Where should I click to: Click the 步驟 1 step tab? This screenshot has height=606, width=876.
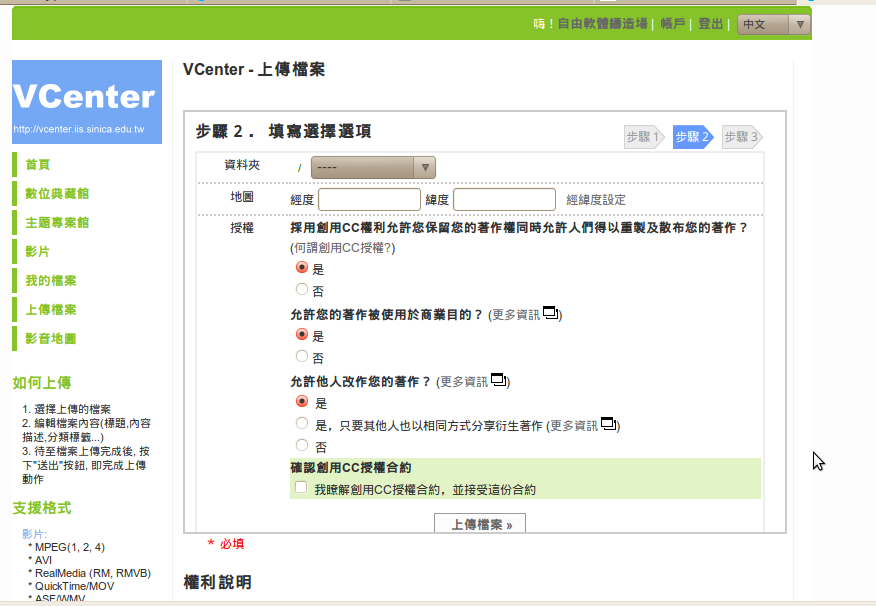pyautogui.click(x=644, y=137)
